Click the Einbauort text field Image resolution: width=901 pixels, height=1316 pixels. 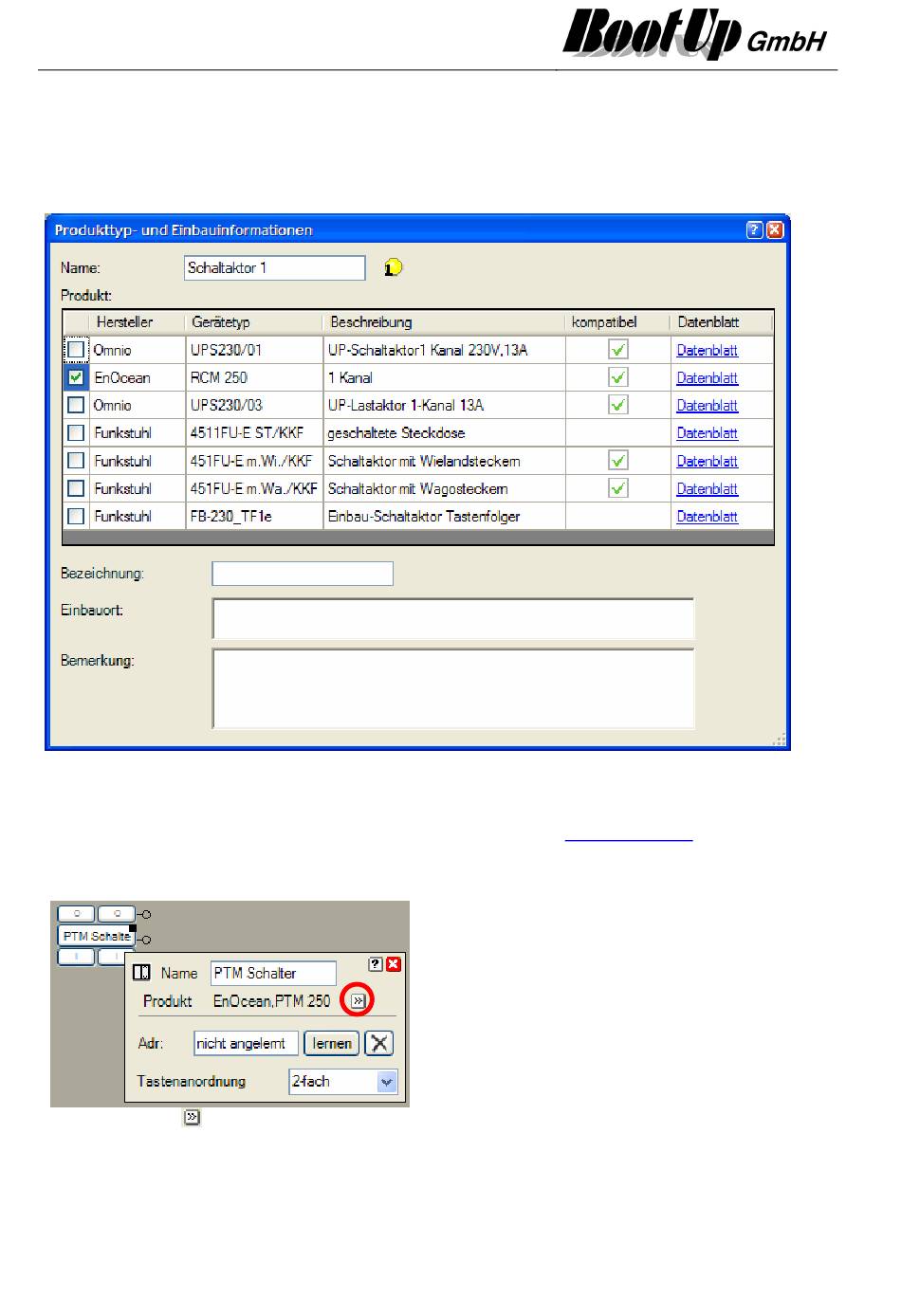click(453, 618)
